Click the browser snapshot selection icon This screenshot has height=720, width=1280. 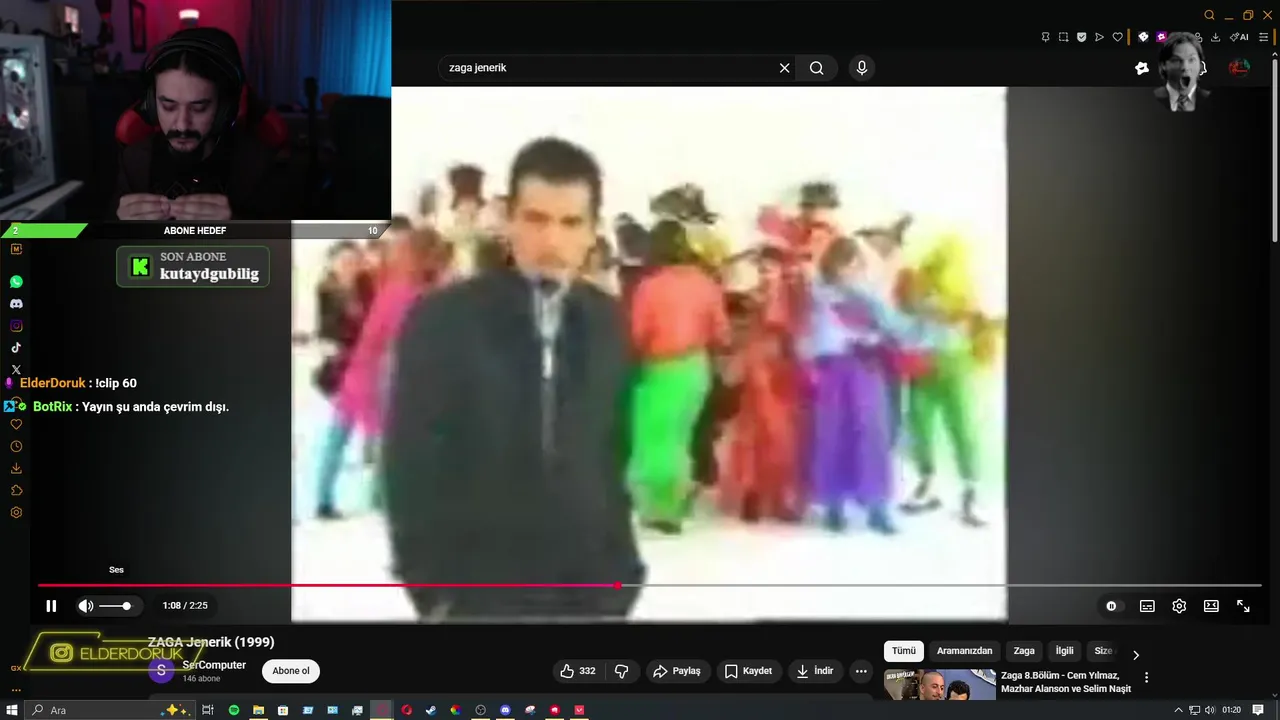pyautogui.click(x=1063, y=37)
